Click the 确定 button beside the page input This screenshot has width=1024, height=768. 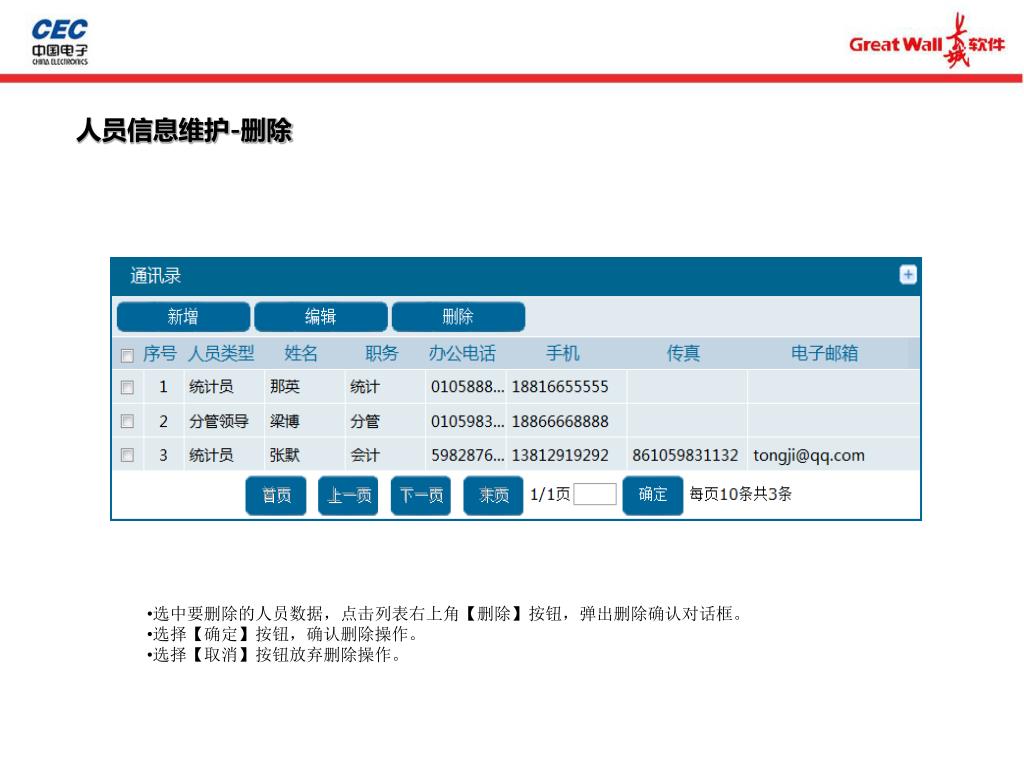[x=653, y=495]
